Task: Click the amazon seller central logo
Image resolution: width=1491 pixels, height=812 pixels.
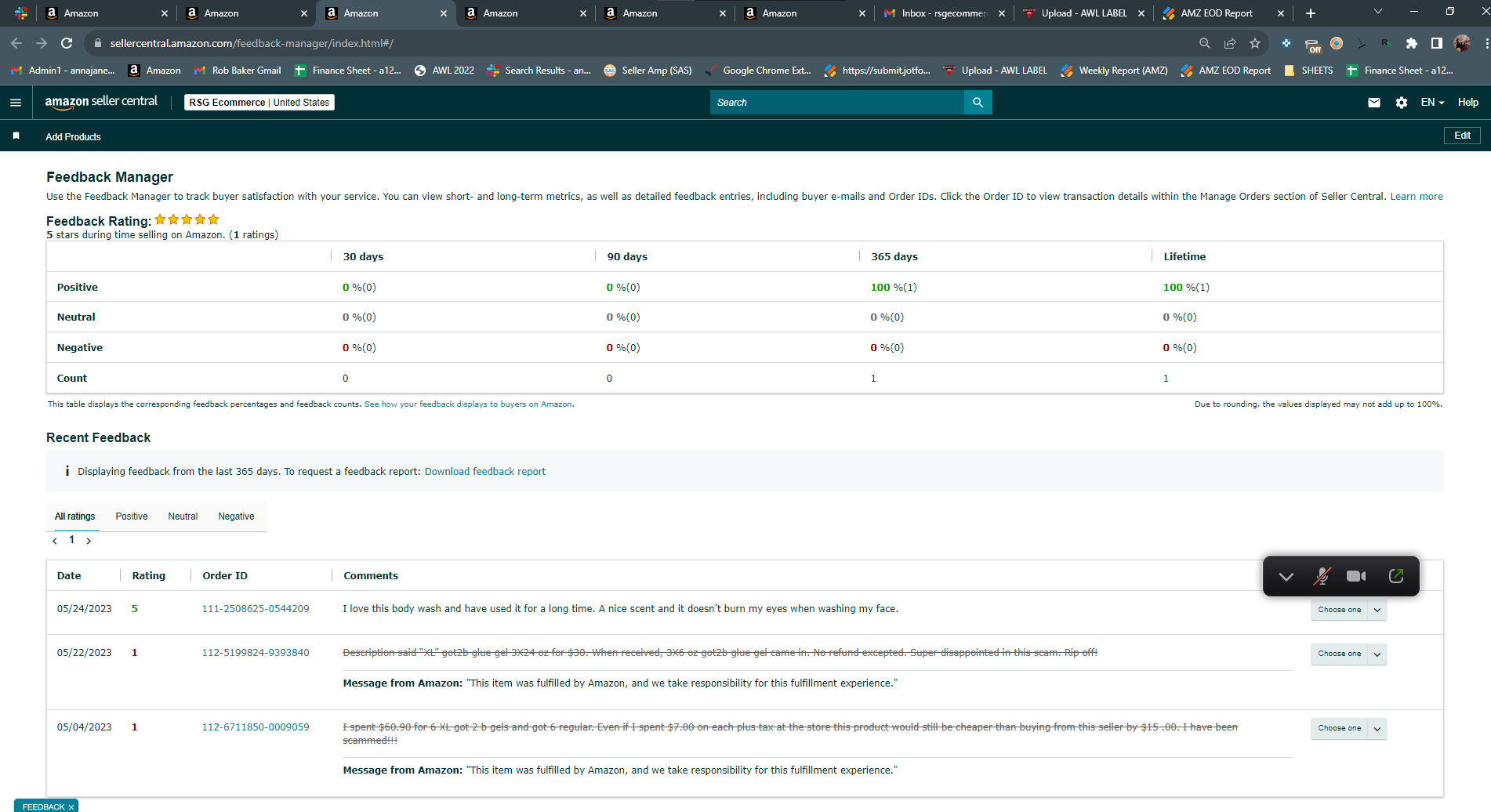Action: pos(101,102)
